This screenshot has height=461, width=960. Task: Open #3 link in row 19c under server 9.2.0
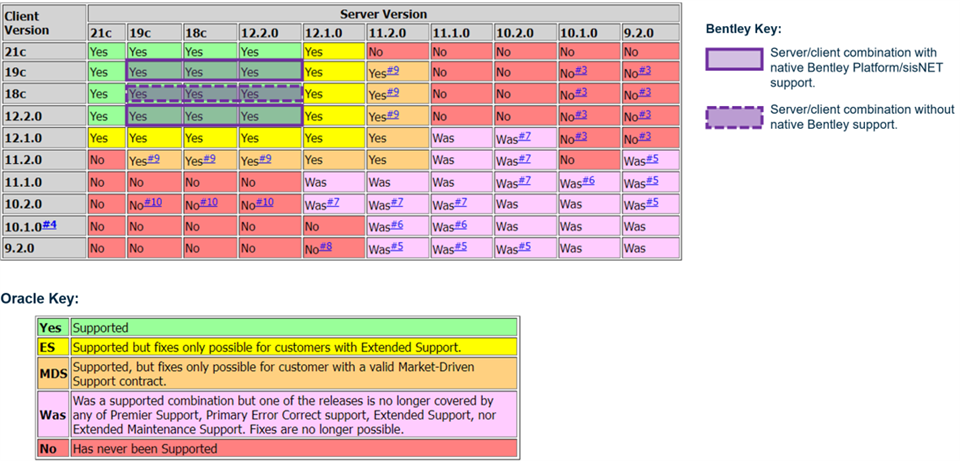645,70
